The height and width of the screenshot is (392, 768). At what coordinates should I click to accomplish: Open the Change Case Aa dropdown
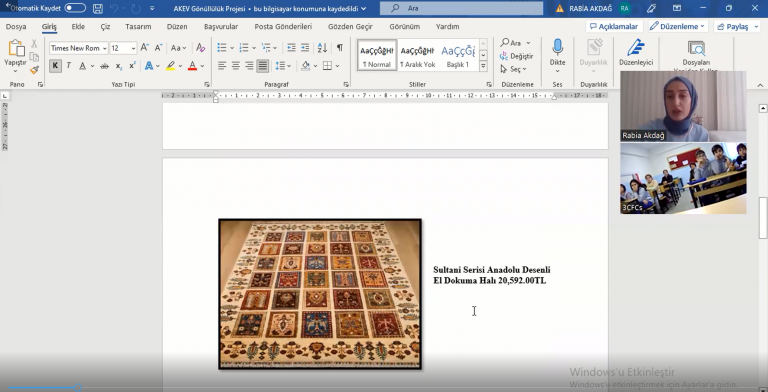tap(178, 48)
